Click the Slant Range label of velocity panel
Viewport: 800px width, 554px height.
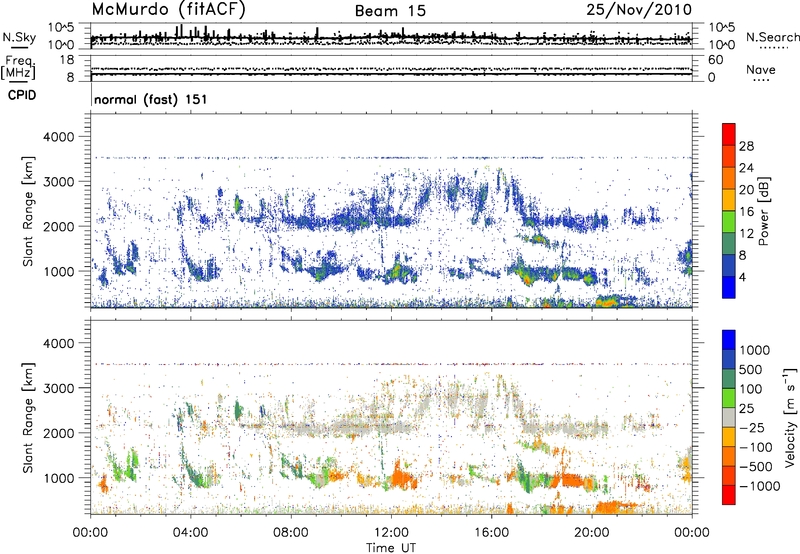(x=28, y=417)
